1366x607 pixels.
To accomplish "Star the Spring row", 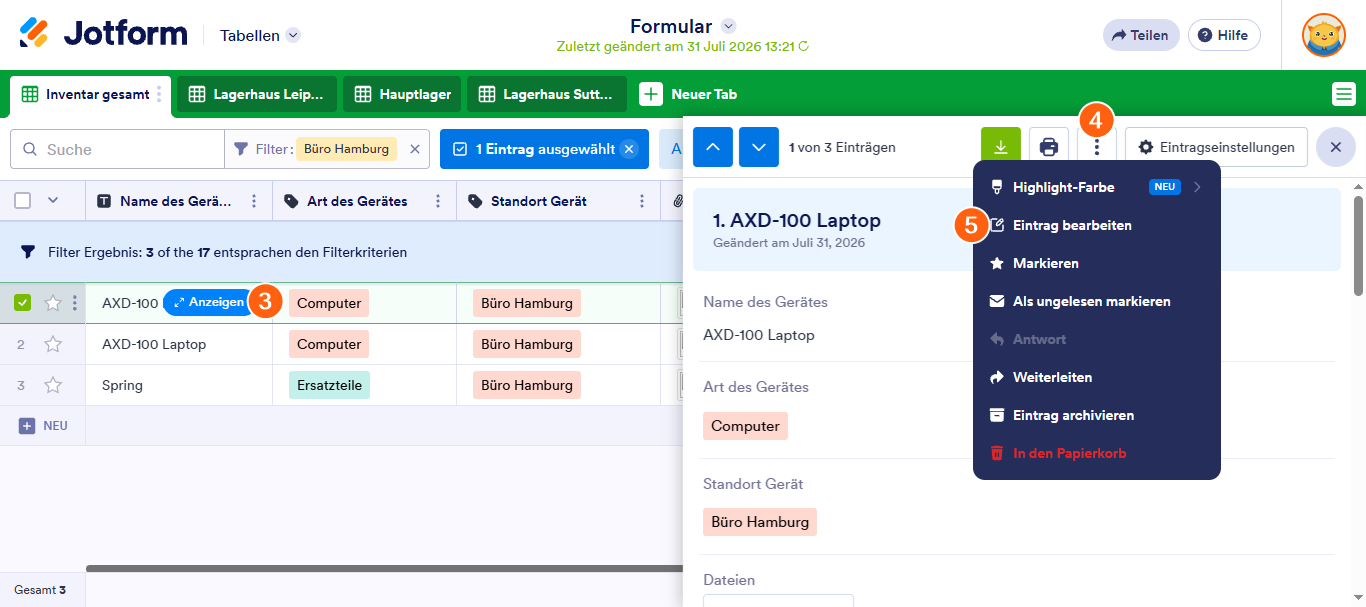I will pyautogui.click(x=53, y=385).
